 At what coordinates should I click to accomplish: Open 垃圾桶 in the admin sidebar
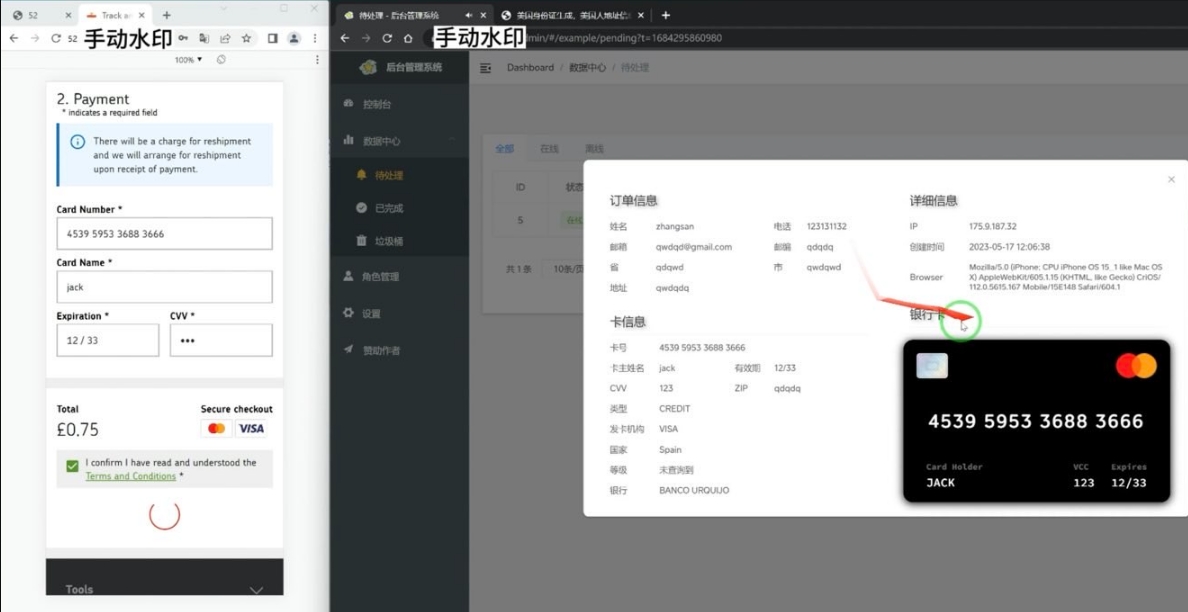pos(400,242)
